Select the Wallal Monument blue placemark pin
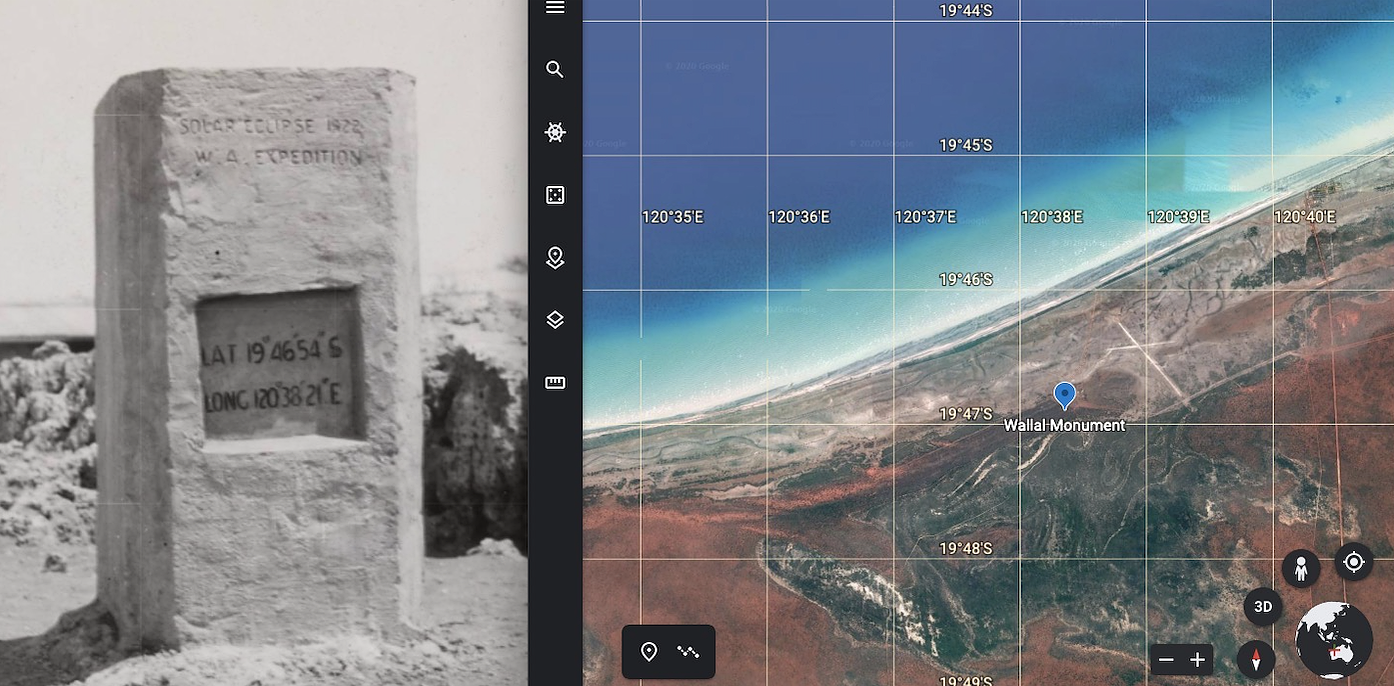 click(x=1065, y=396)
